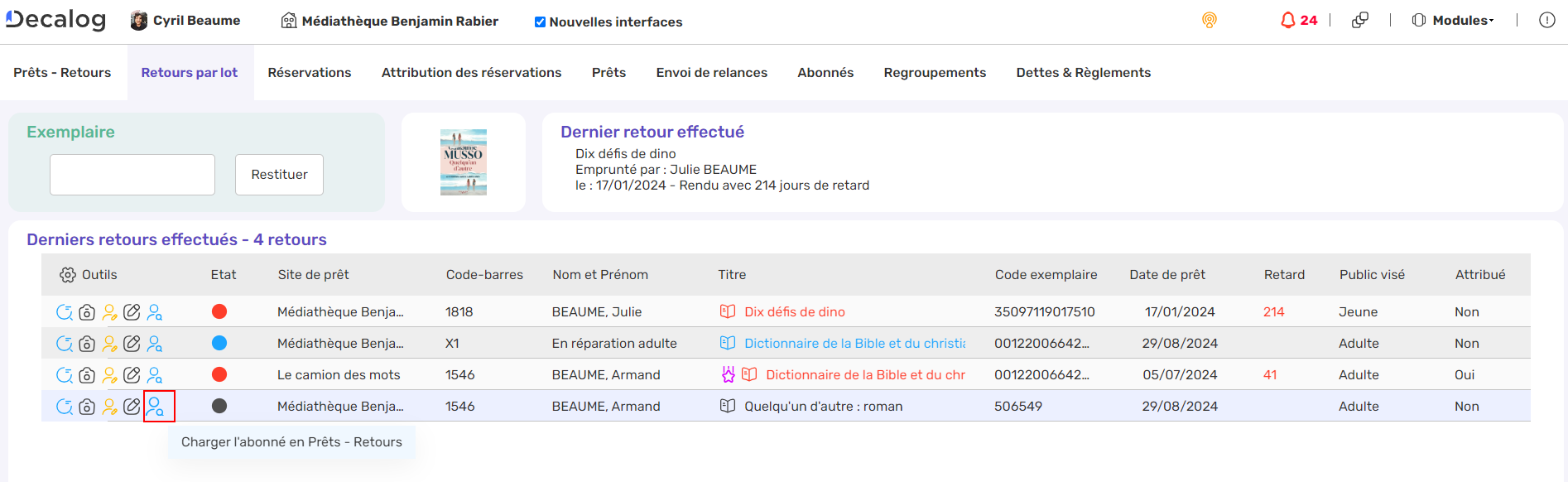Open the Envoi de relances tab

point(712,73)
